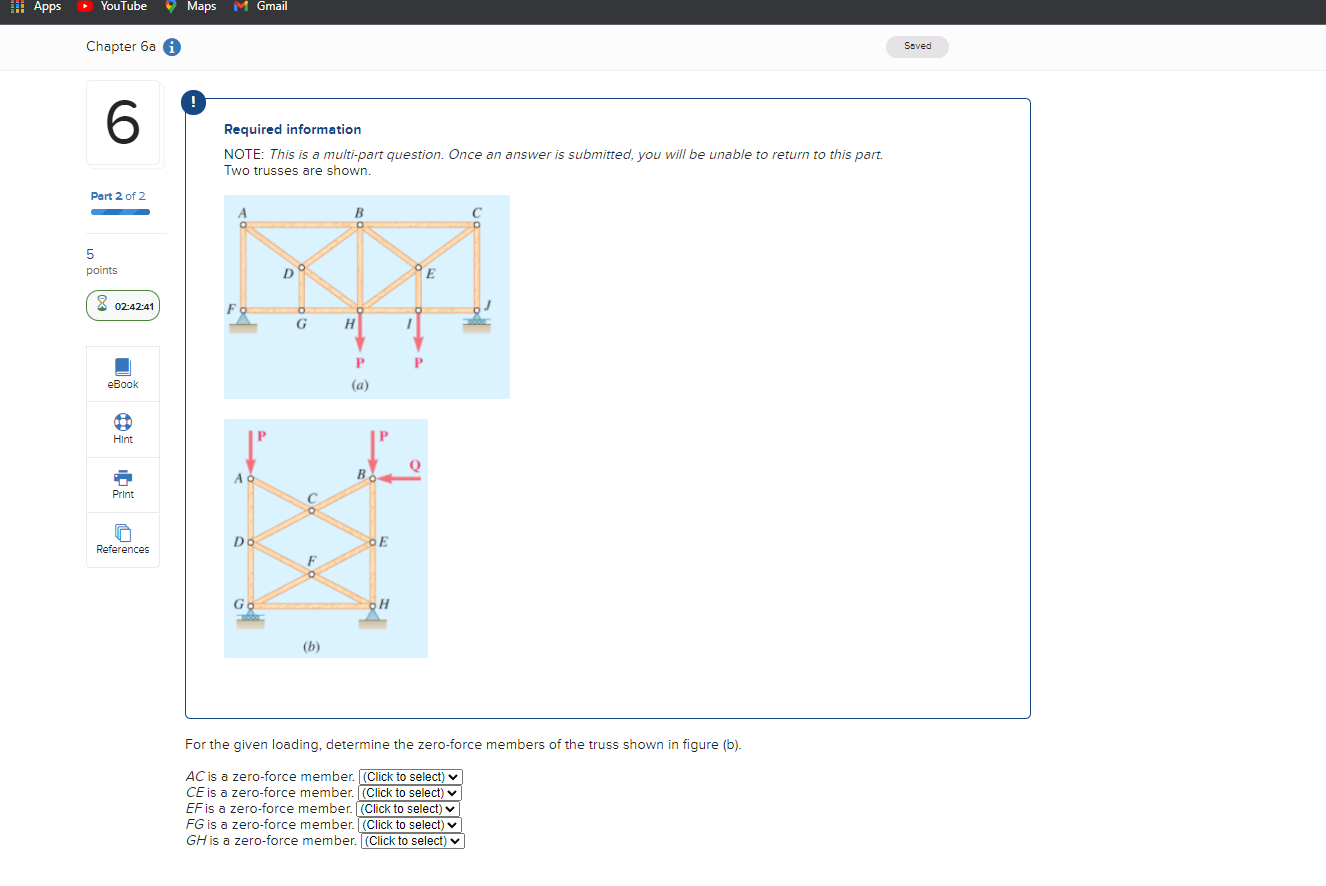The width and height of the screenshot is (1326, 886).
Task: Click truss figure (b) image
Action: coord(326,538)
